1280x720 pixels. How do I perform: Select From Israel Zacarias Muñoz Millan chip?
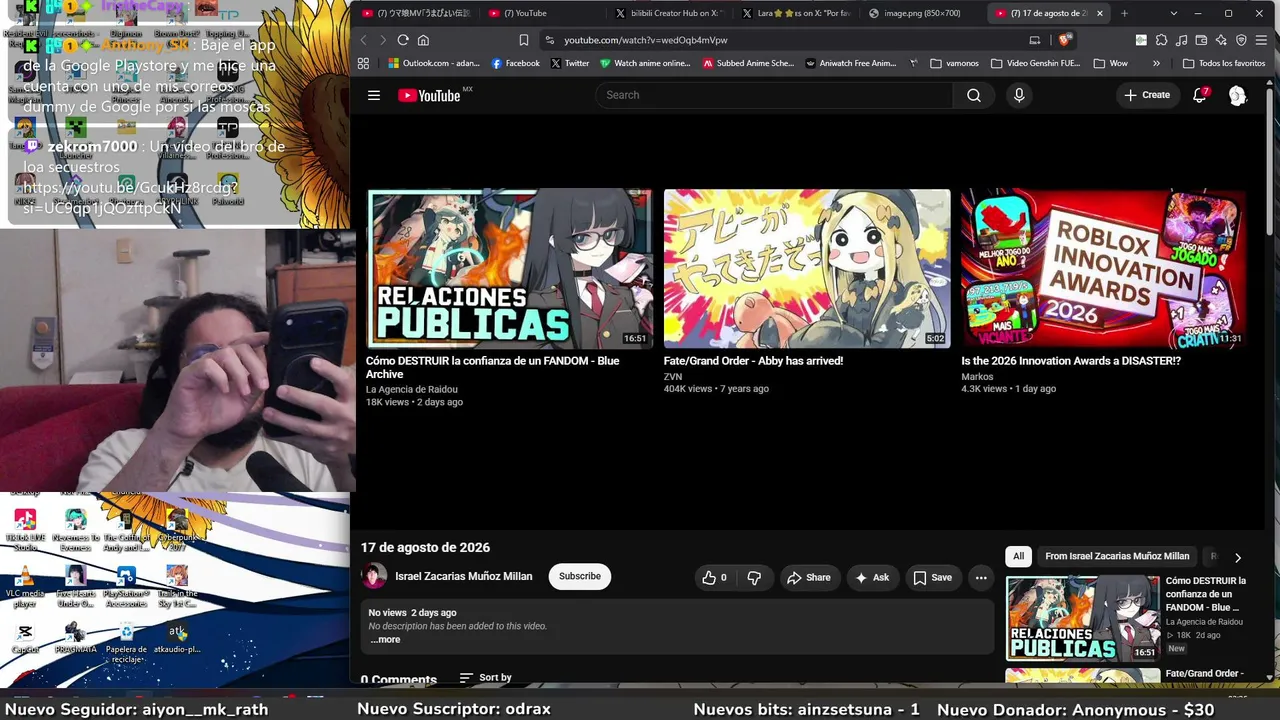click(x=1117, y=556)
